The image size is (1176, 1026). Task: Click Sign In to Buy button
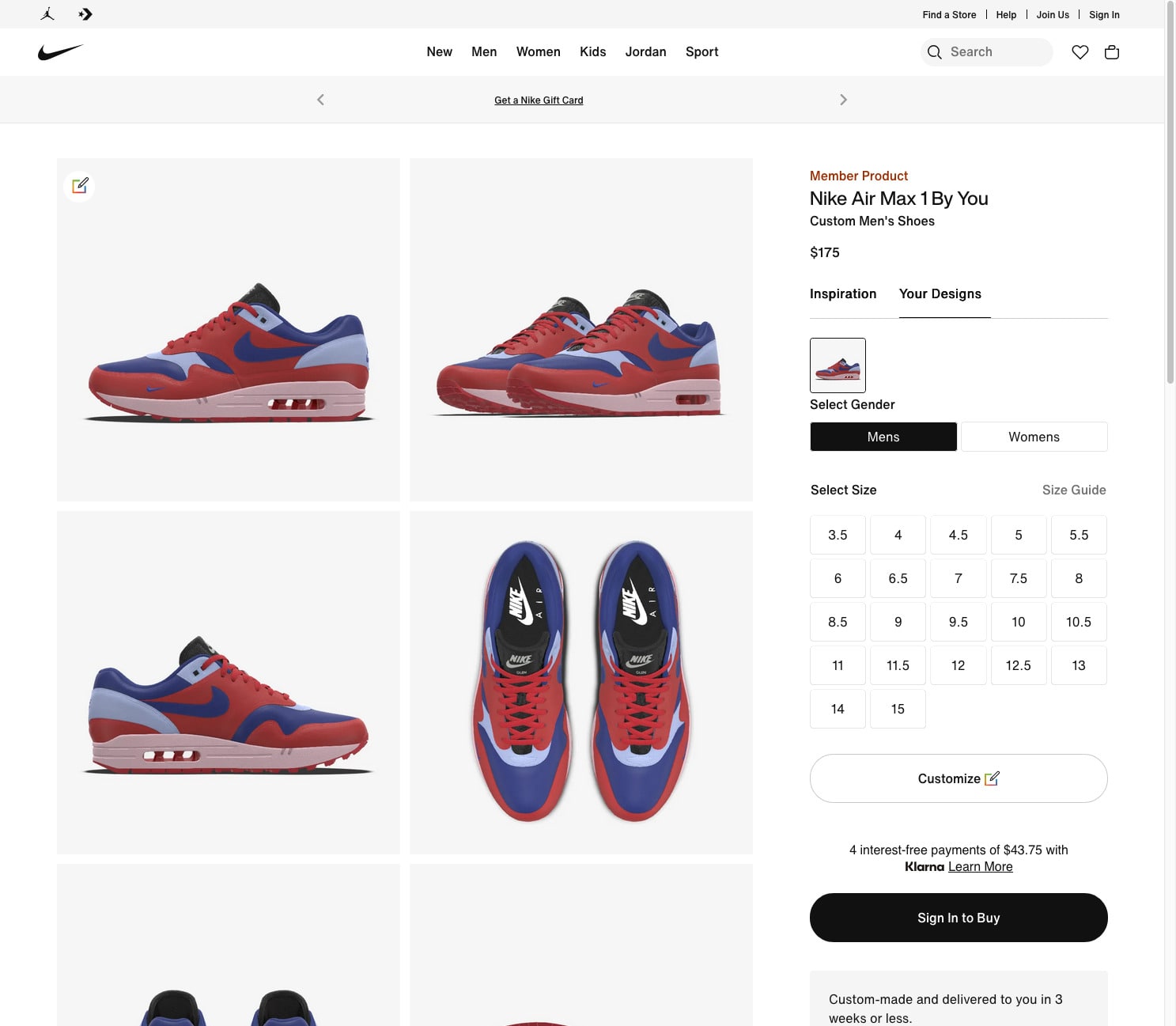click(x=959, y=918)
